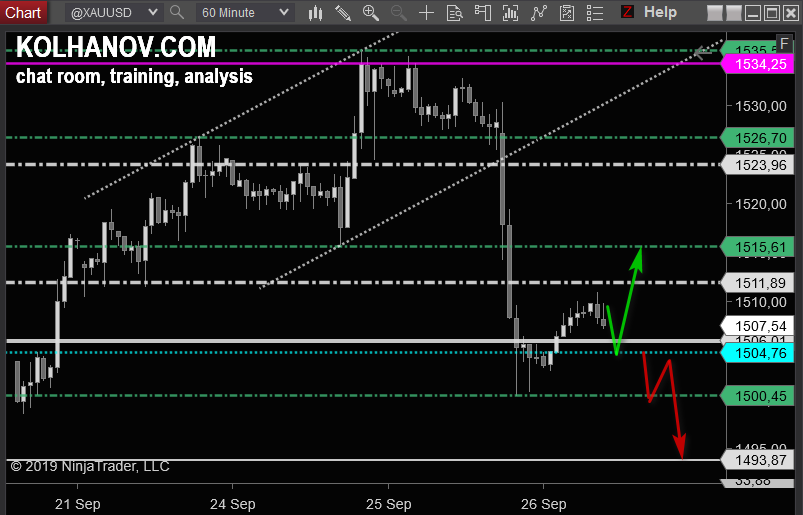The height and width of the screenshot is (515, 803).
Task: Open the drawing tools pencil menu
Action: coord(343,12)
